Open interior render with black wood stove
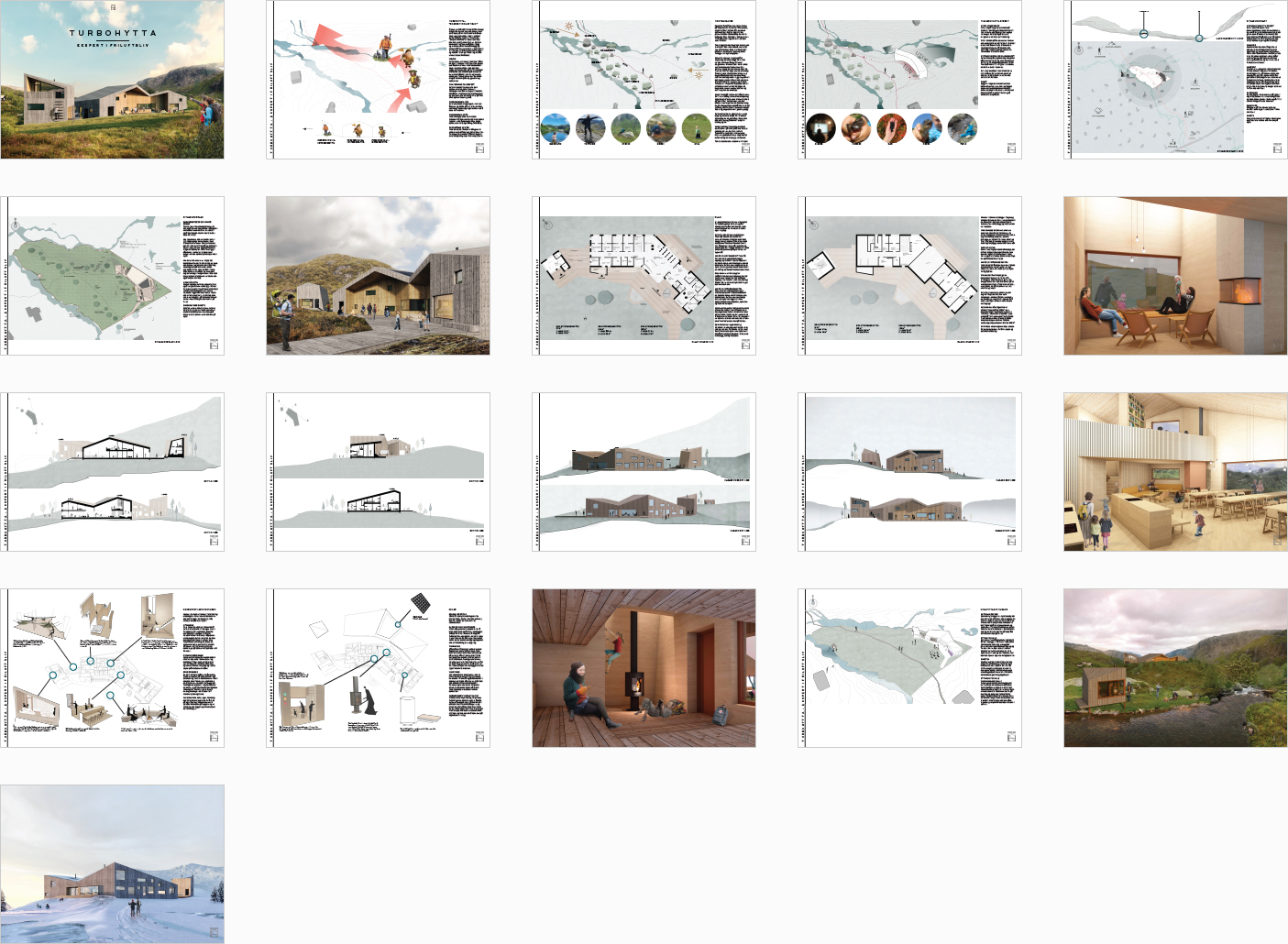 644,668
